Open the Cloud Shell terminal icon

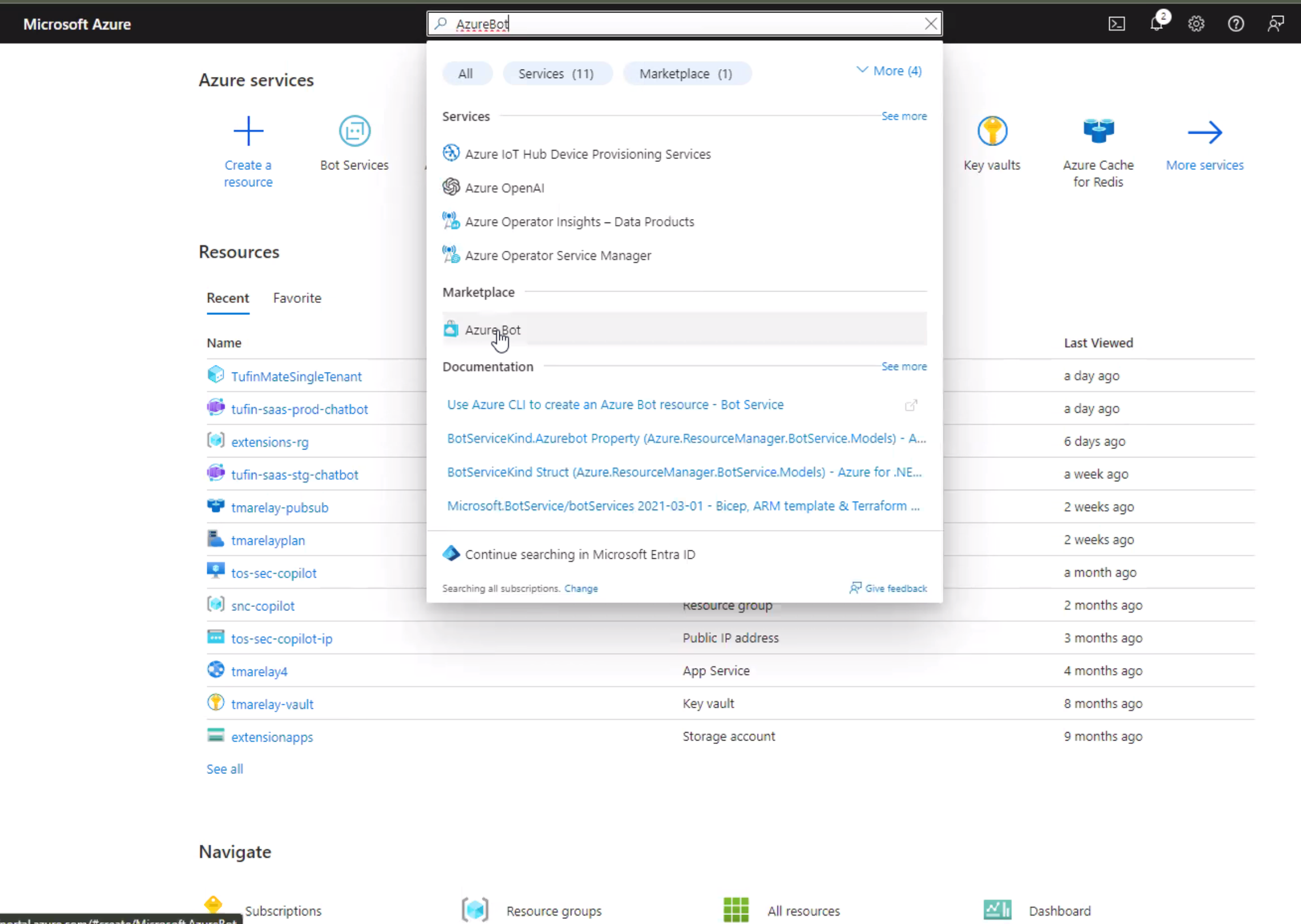click(1116, 24)
